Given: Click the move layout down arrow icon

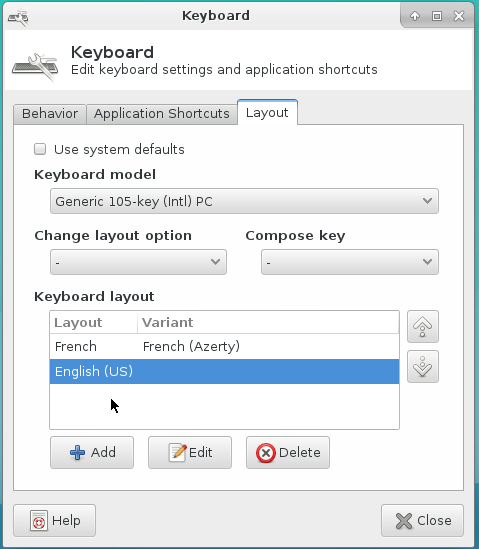Looking at the screenshot, I should 423,366.
